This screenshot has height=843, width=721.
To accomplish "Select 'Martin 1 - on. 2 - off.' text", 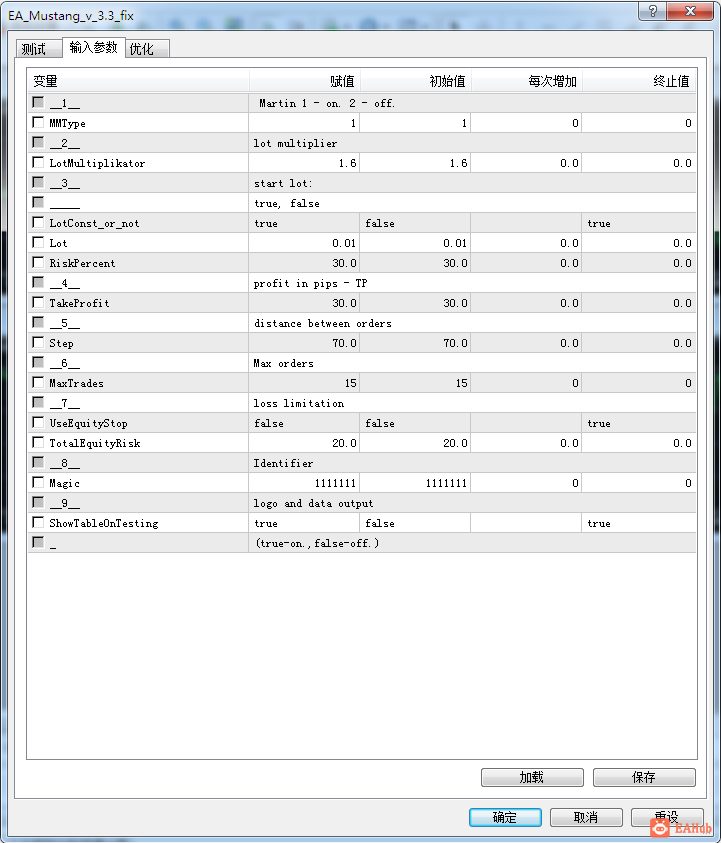I will (x=327, y=103).
